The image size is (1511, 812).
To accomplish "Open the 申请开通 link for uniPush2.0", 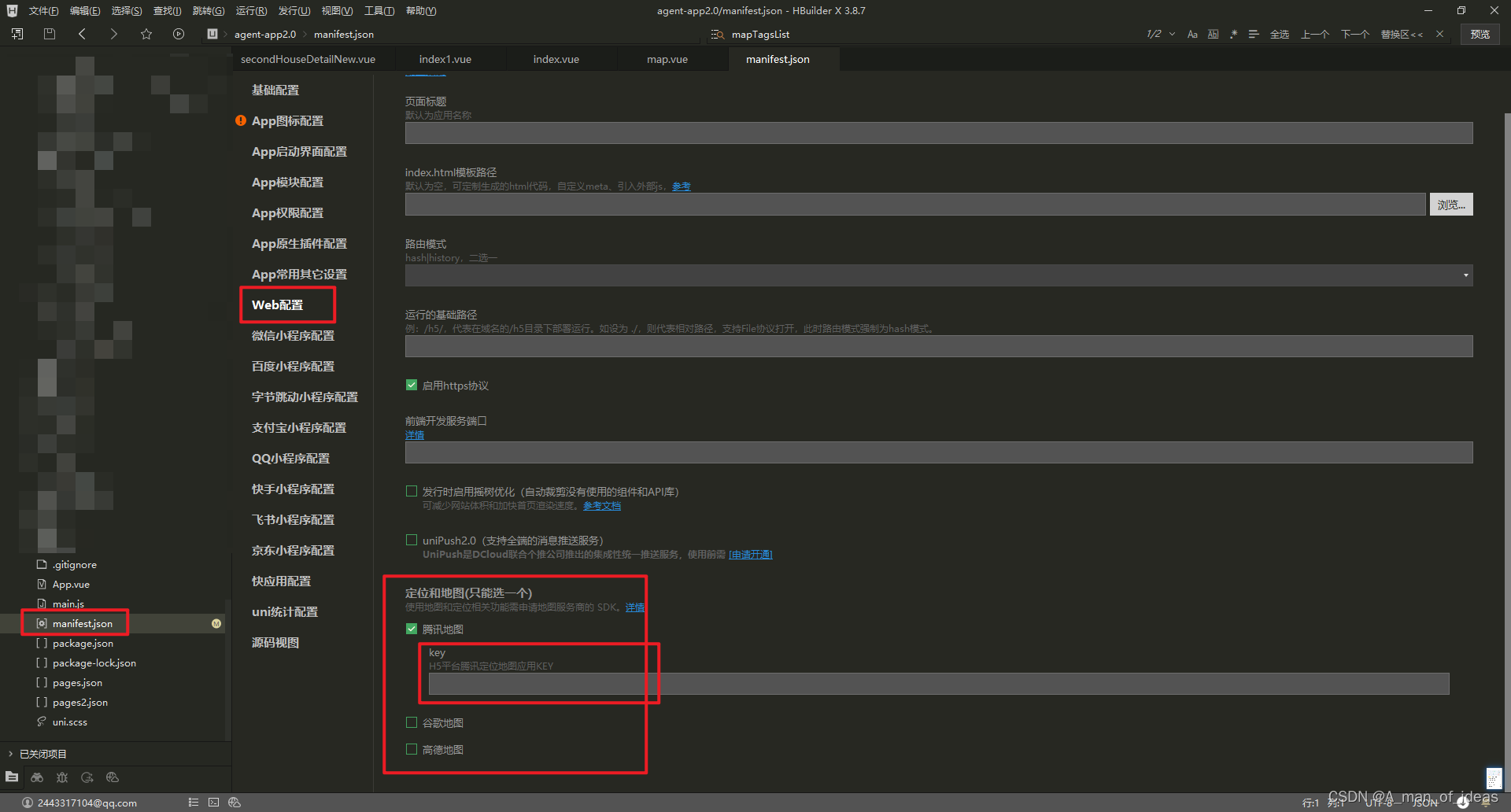I will (750, 554).
